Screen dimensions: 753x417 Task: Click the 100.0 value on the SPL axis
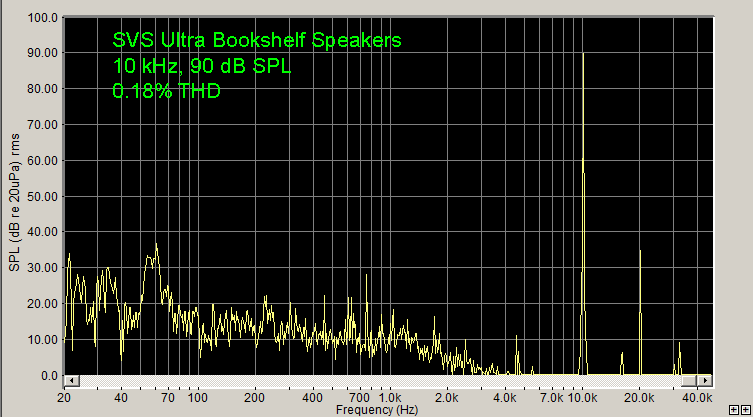click(40, 17)
